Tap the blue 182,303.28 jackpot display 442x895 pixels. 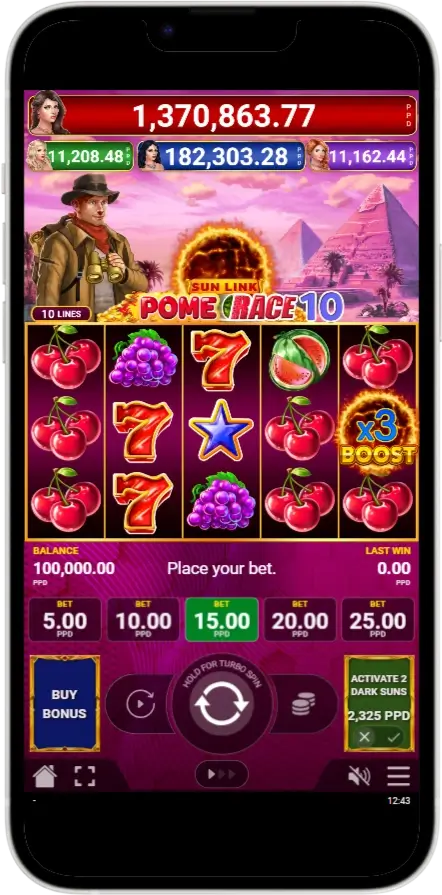[x=222, y=156]
